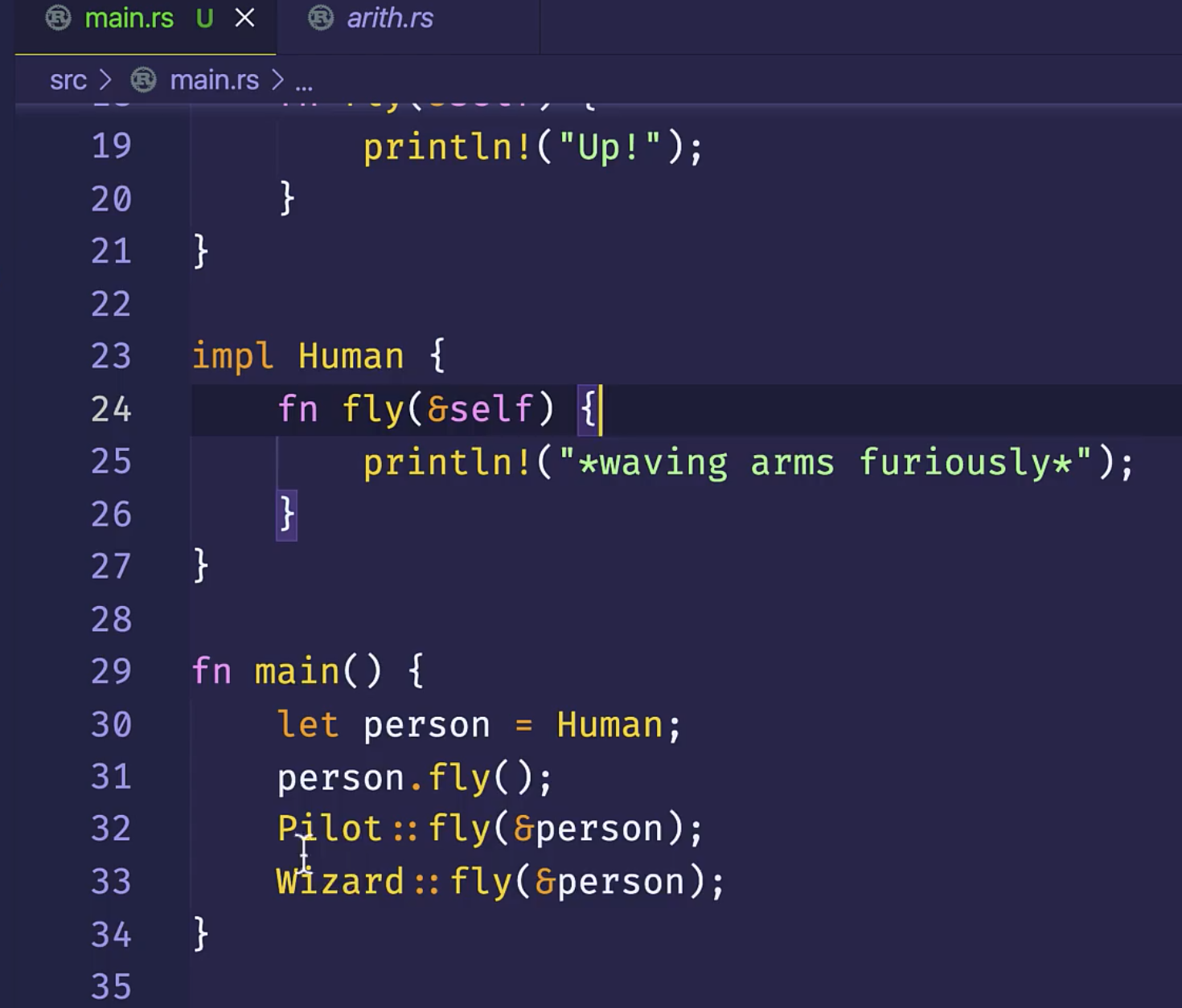This screenshot has width=1182, height=1008.
Task: Open the src folder breadcrumb dropdown
Action: point(68,80)
